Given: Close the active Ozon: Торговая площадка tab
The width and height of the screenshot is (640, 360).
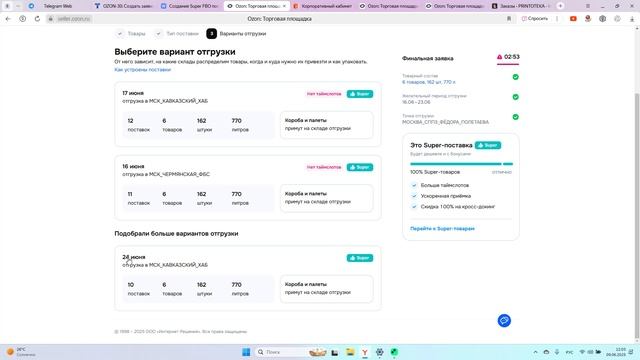Looking at the screenshot, I should point(284,6).
